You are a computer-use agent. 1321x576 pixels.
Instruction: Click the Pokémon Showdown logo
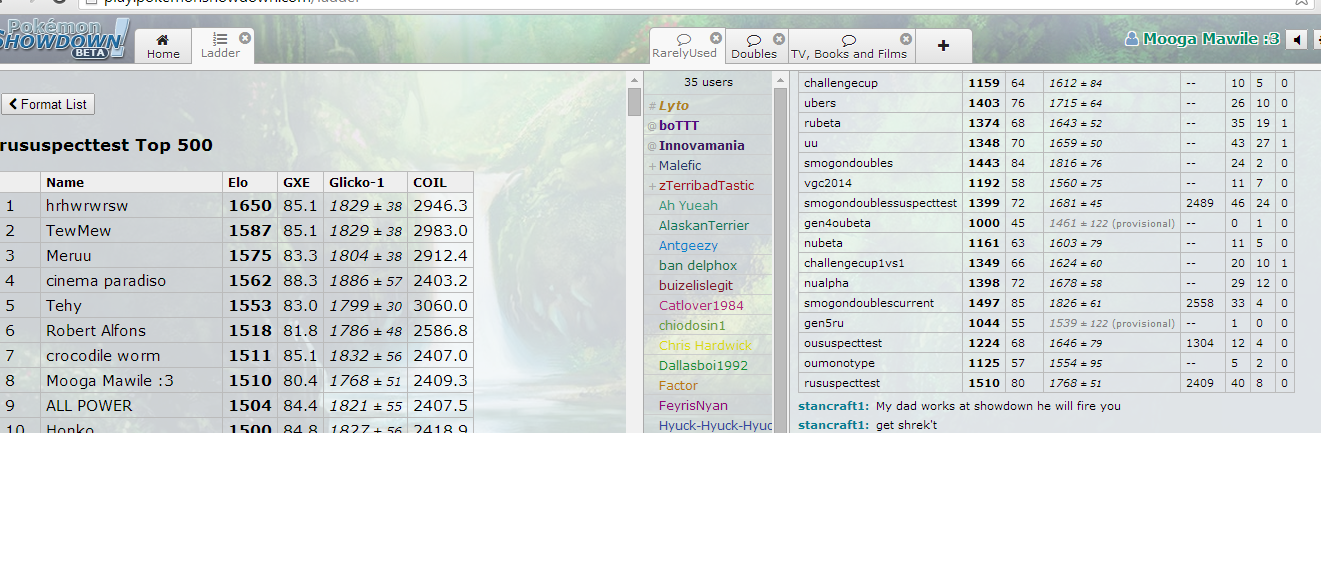coord(63,37)
